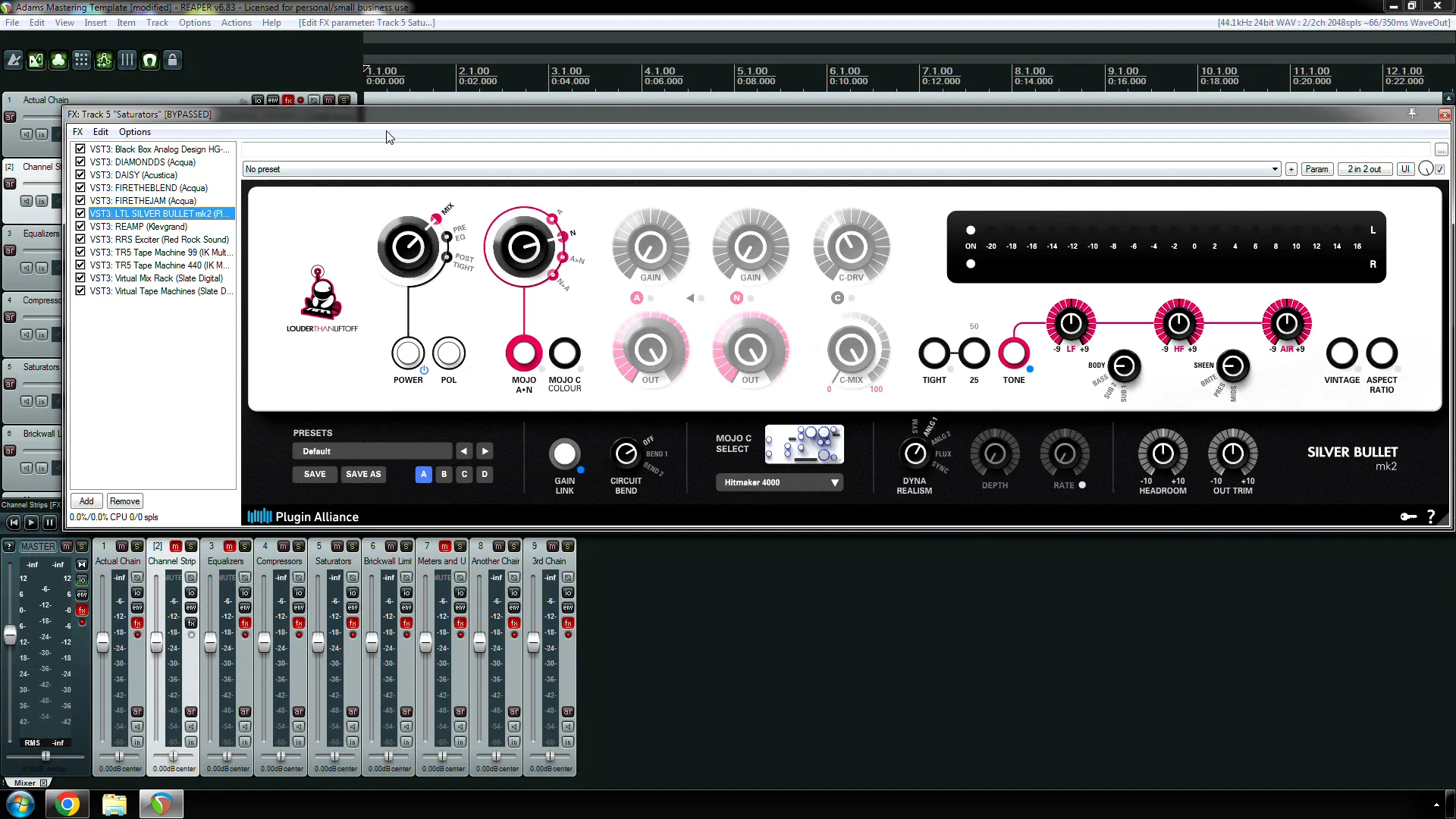Open the Actions menu in REAPER
Screen dimensions: 1456x819
(236, 23)
